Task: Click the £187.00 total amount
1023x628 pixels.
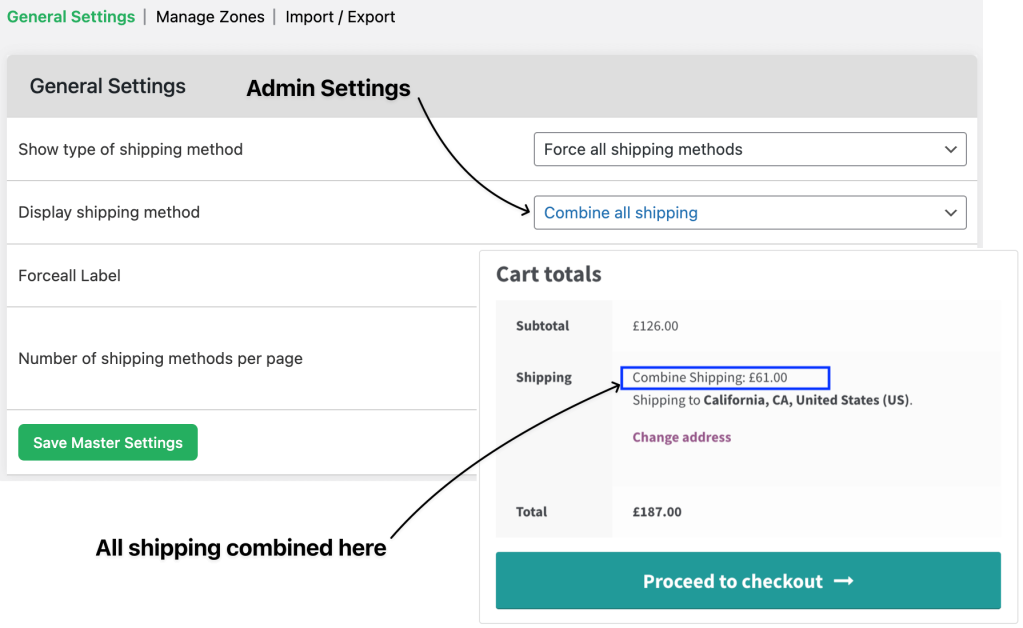Action: click(657, 512)
